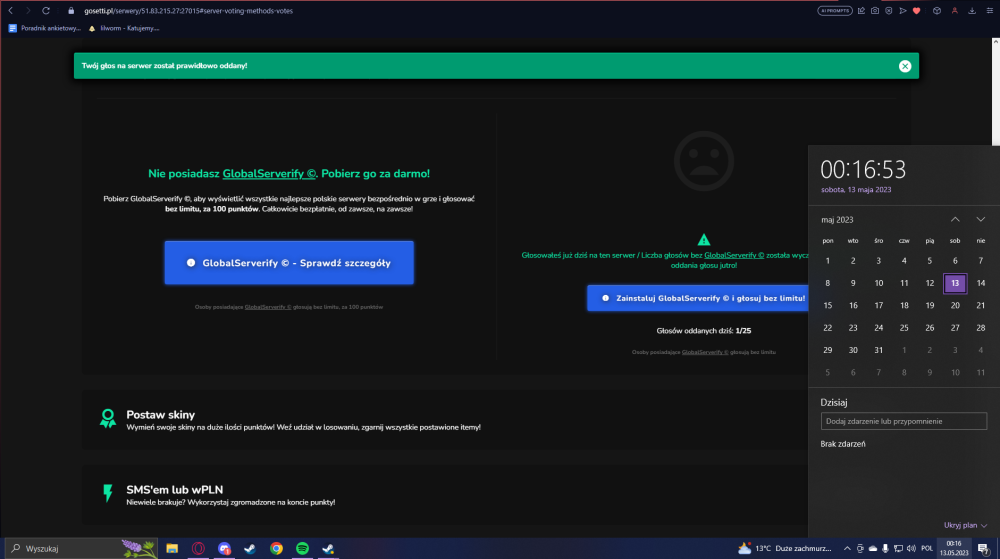Click the 'sobota, 13 maja 2023' date link
This screenshot has height=559, width=1000.
point(856,189)
